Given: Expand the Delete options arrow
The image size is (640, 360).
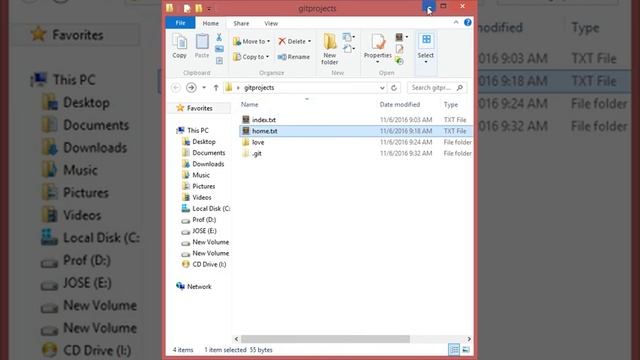Looking at the screenshot, I should 309,41.
